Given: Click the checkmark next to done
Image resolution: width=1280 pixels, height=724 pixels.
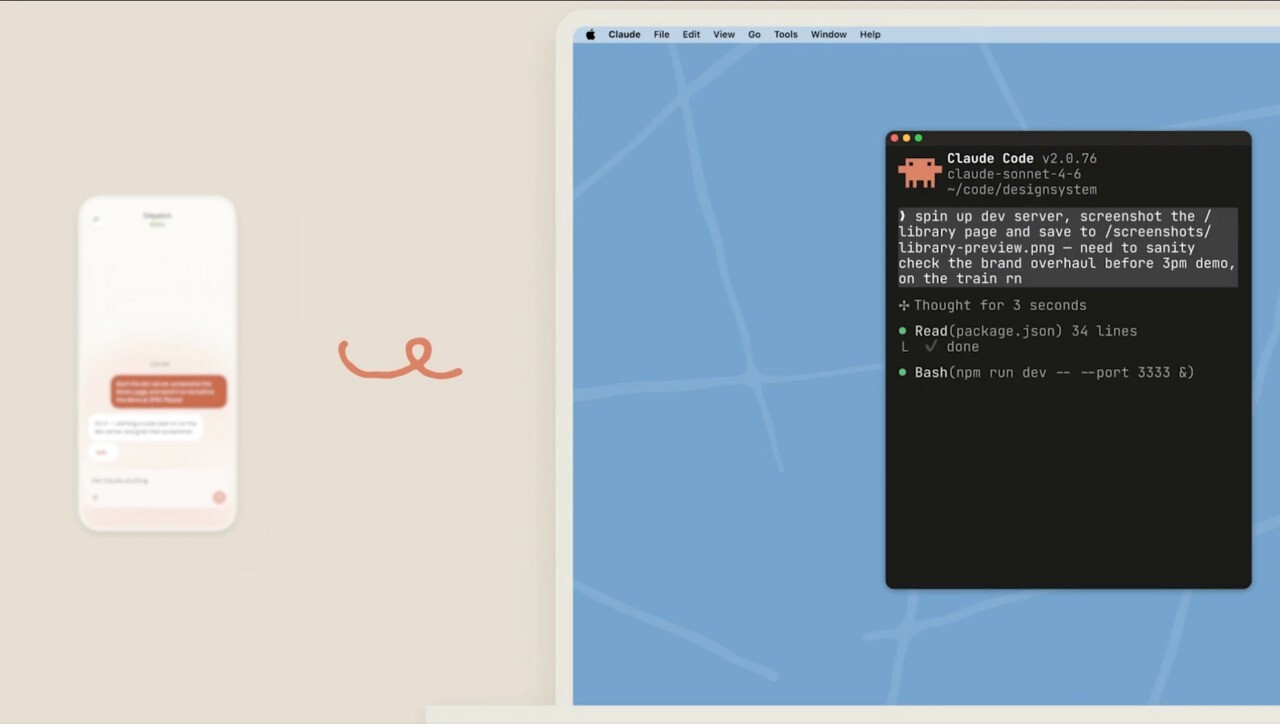Looking at the screenshot, I should (931, 346).
